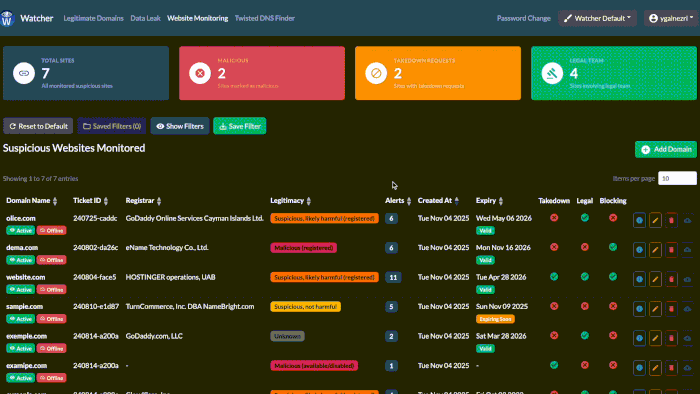Edit the dema.com entry
This screenshot has width=700, height=394.
pos(655,249)
